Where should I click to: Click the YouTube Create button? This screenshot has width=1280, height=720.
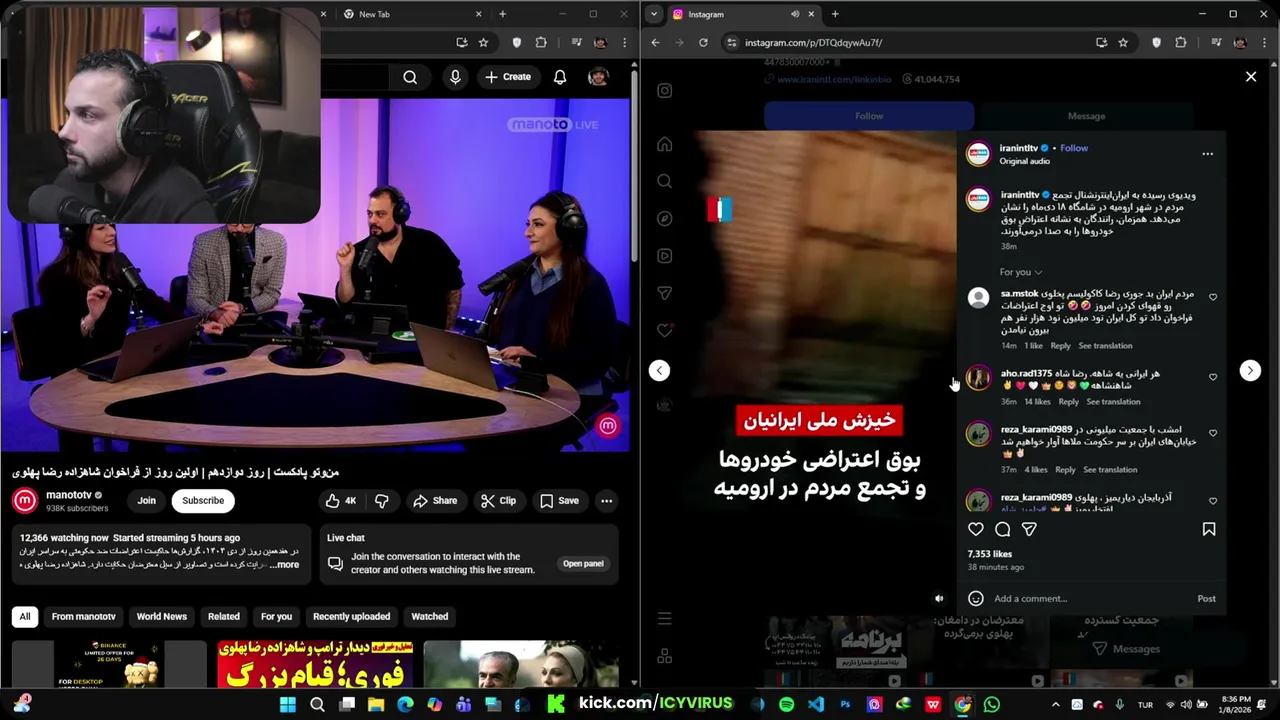tap(508, 77)
